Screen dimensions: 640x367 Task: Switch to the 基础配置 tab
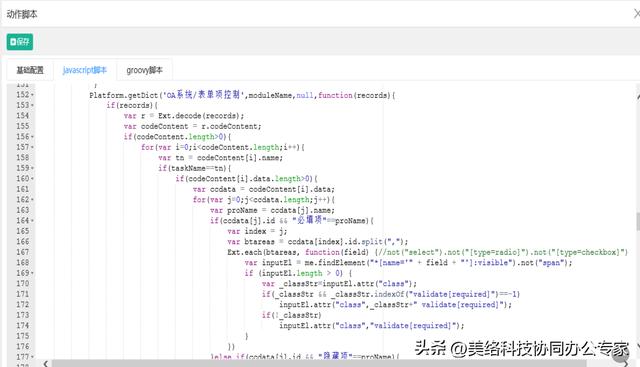30,70
